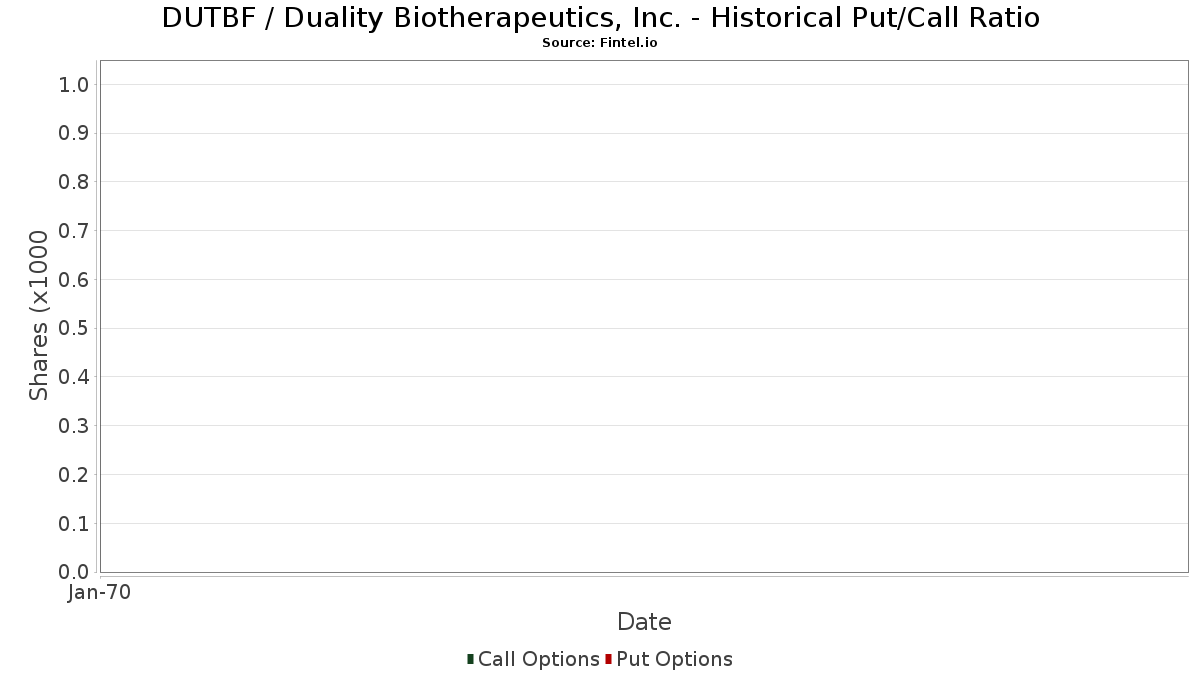Click the 0.8 y-axis tick label
Viewport: 1200px width, 675px height.
tap(74, 182)
